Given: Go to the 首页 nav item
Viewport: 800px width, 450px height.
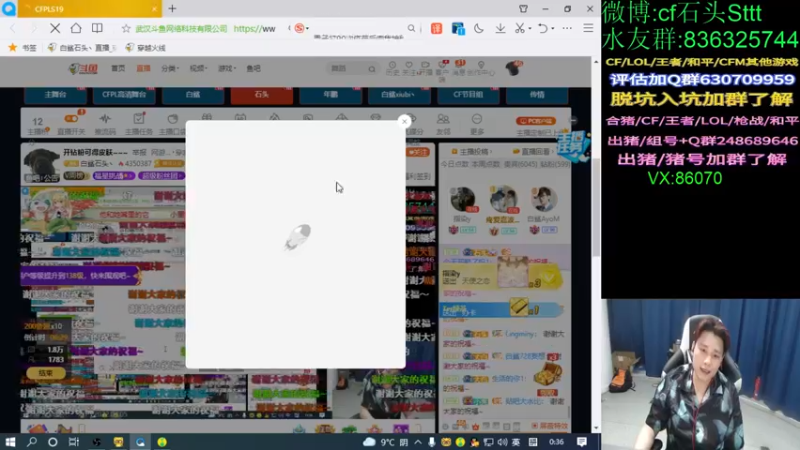Looking at the screenshot, I should tap(118, 68).
